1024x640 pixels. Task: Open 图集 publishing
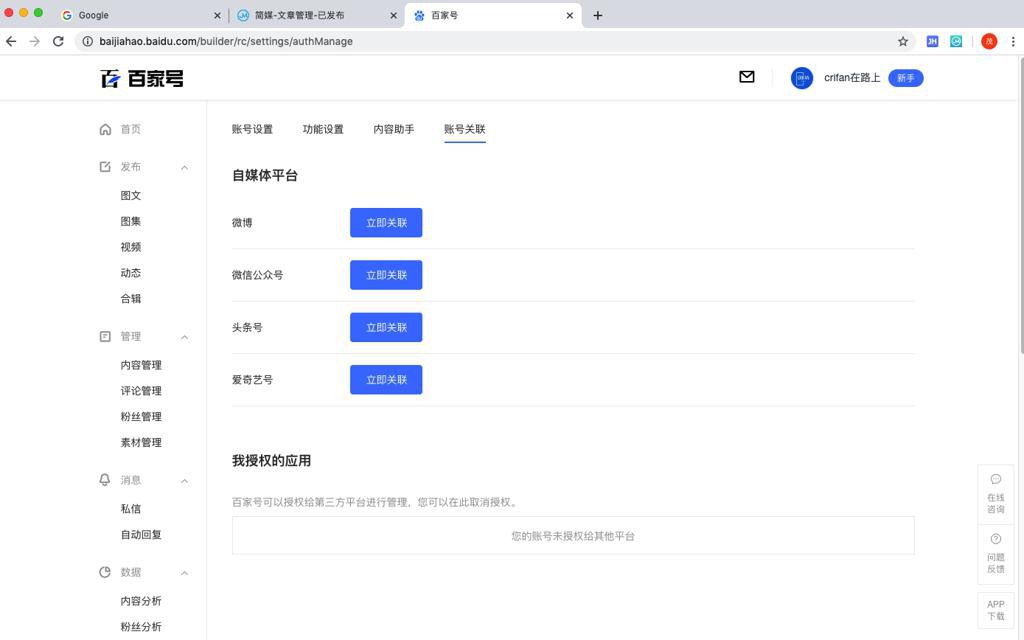pos(131,221)
